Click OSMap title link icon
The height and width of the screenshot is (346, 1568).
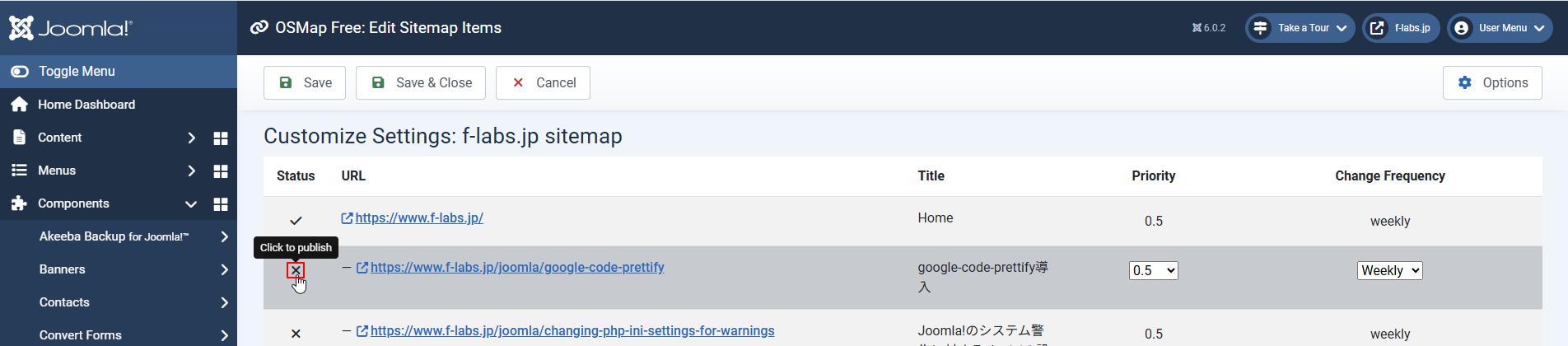pyautogui.click(x=259, y=28)
